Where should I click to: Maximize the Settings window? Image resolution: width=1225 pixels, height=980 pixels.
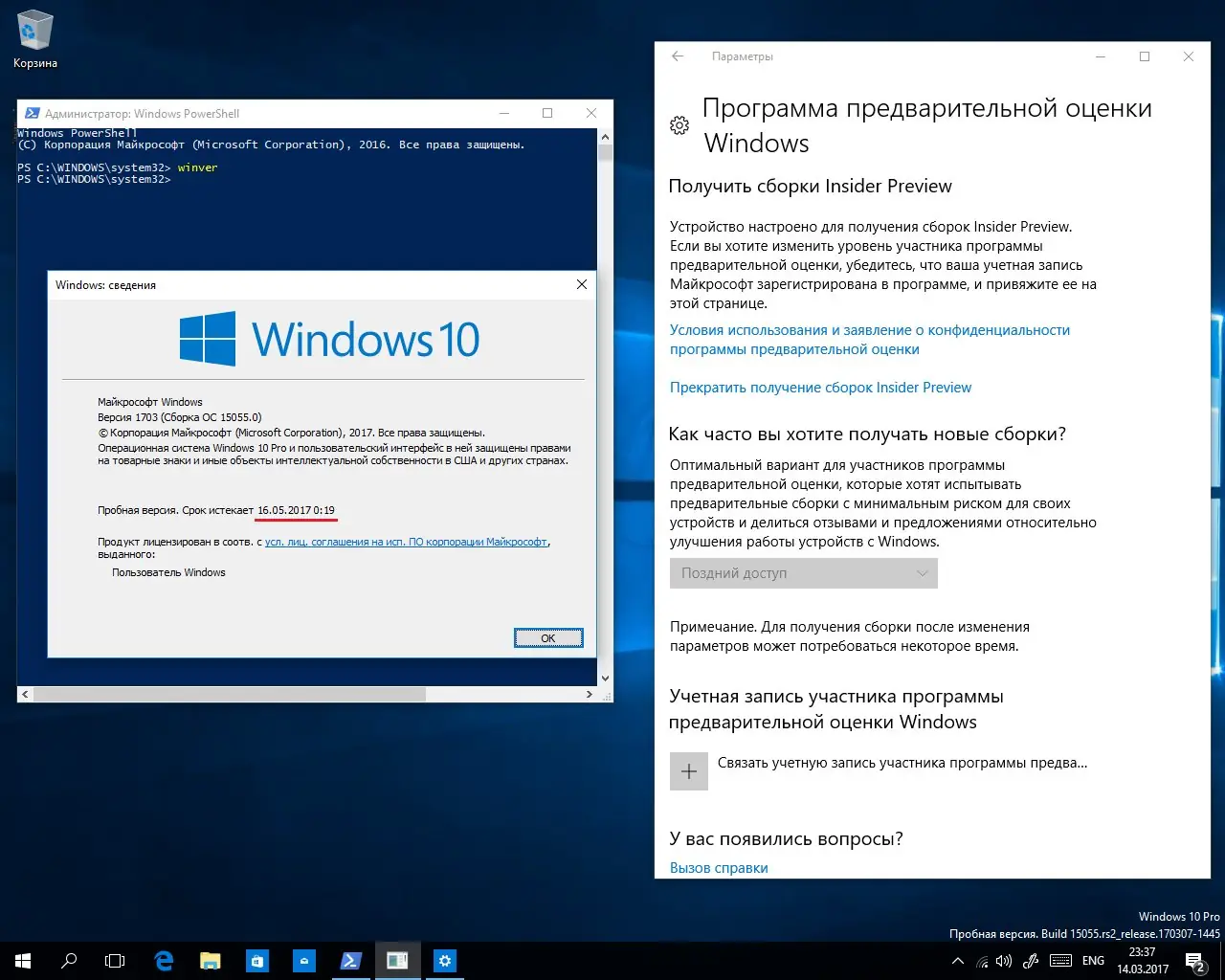[x=1144, y=56]
